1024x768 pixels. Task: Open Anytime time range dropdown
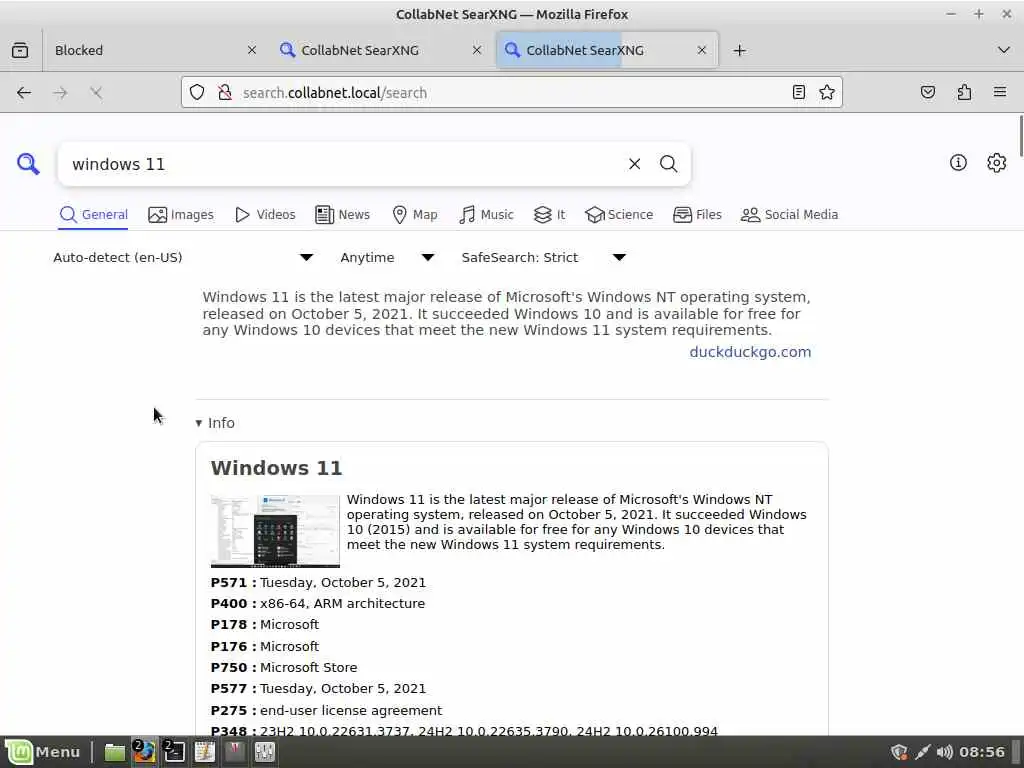(x=387, y=257)
